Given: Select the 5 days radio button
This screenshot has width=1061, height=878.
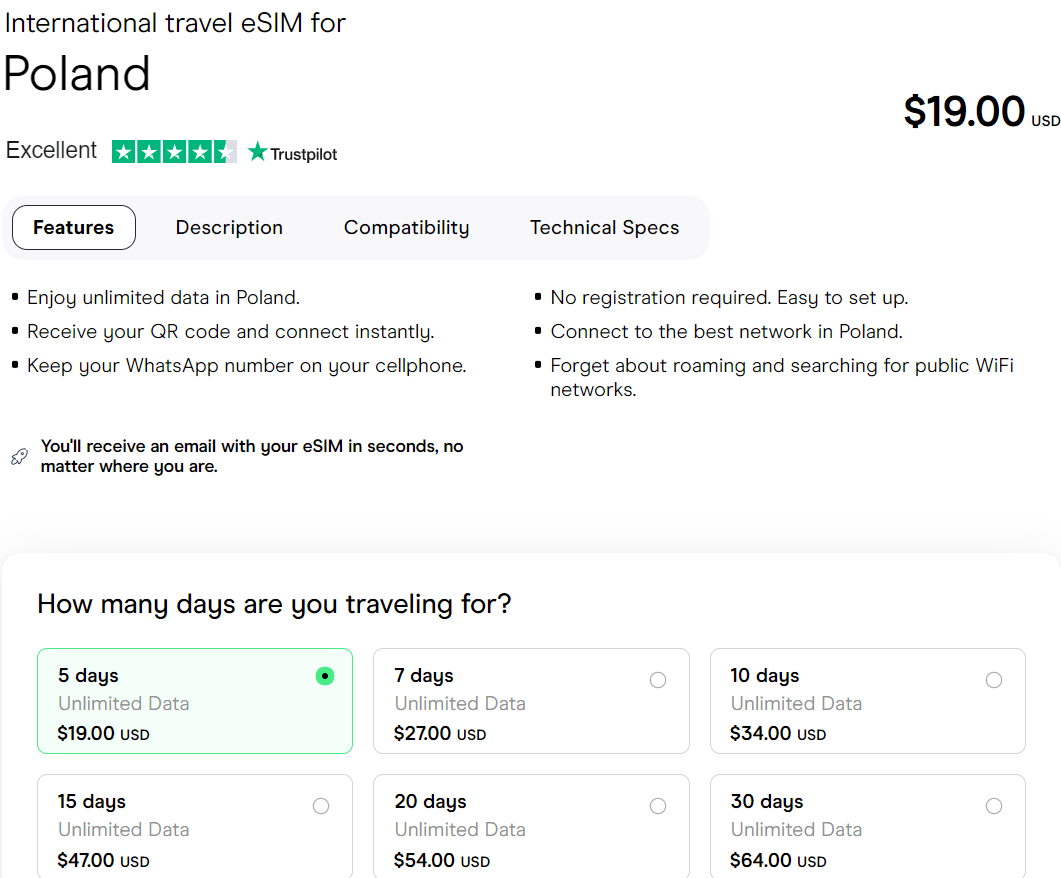Looking at the screenshot, I should coord(324,676).
